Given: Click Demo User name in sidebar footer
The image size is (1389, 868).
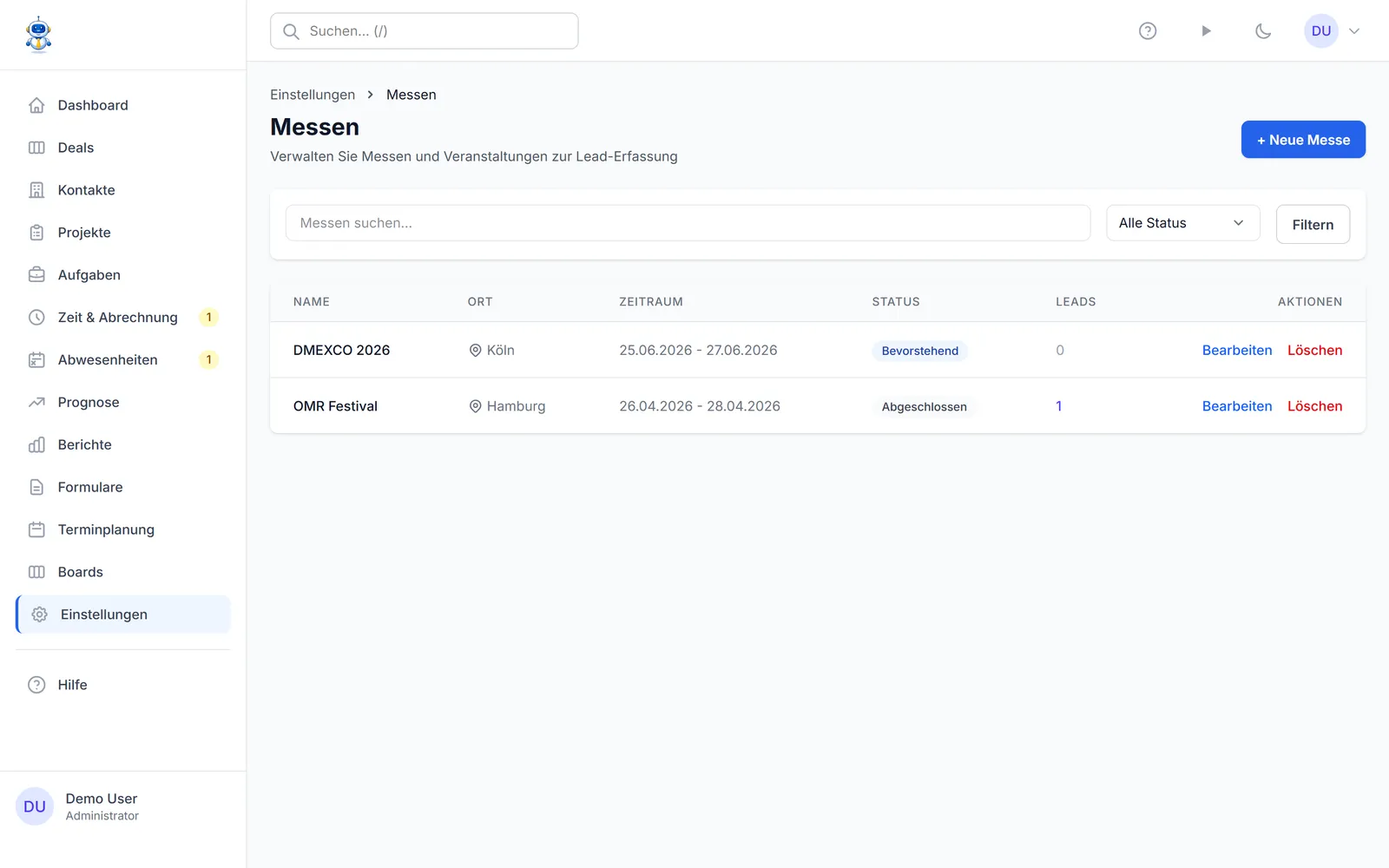Looking at the screenshot, I should (x=102, y=799).
